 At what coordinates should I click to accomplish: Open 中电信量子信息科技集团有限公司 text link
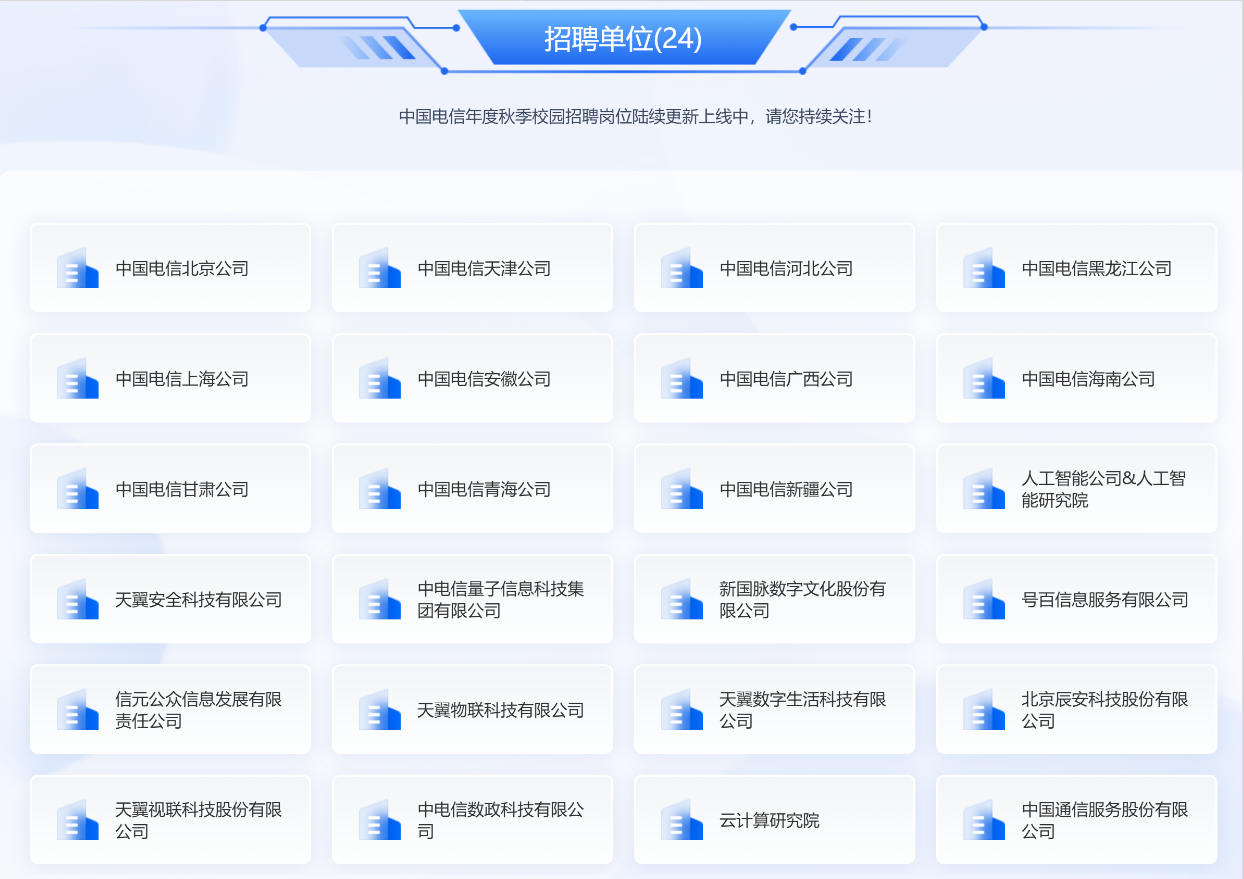click(500, 599)
